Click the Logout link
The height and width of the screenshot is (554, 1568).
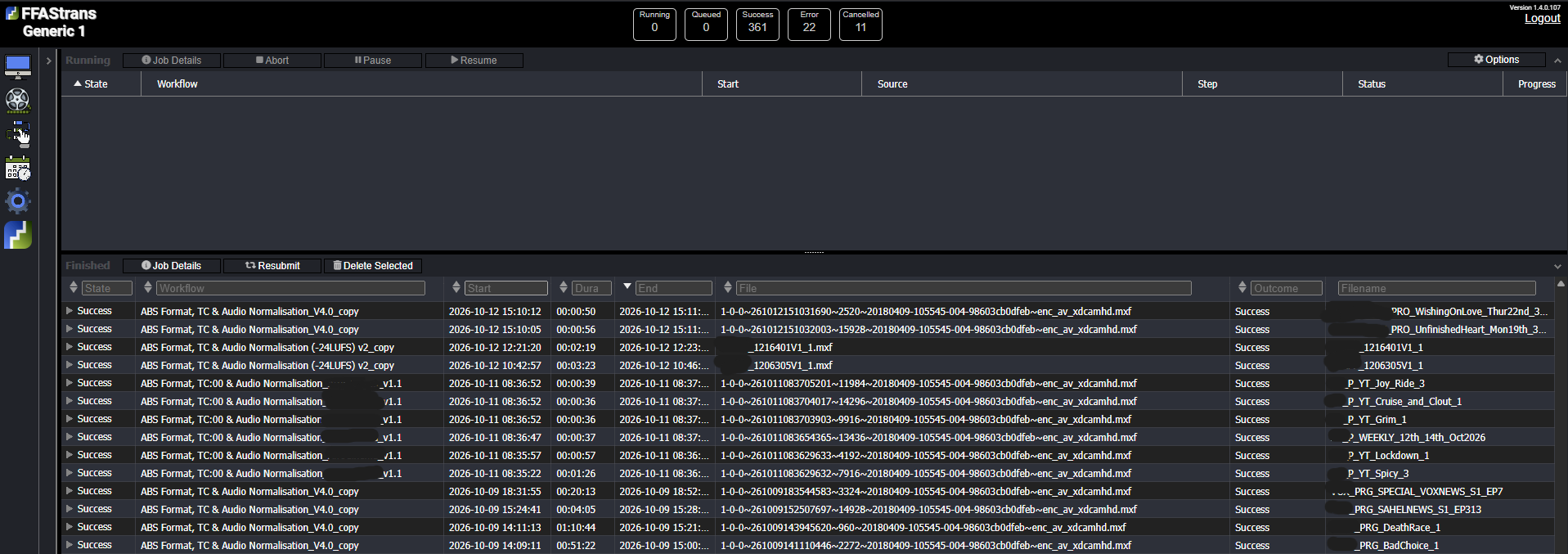click(x=1542, y=19)
